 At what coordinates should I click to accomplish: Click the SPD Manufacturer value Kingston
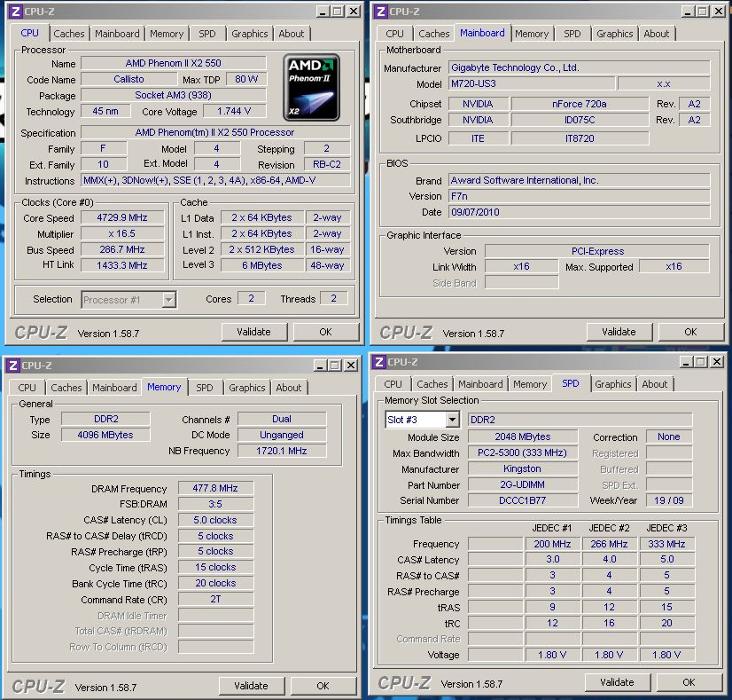pyautogui.click(x=522, y=469)
